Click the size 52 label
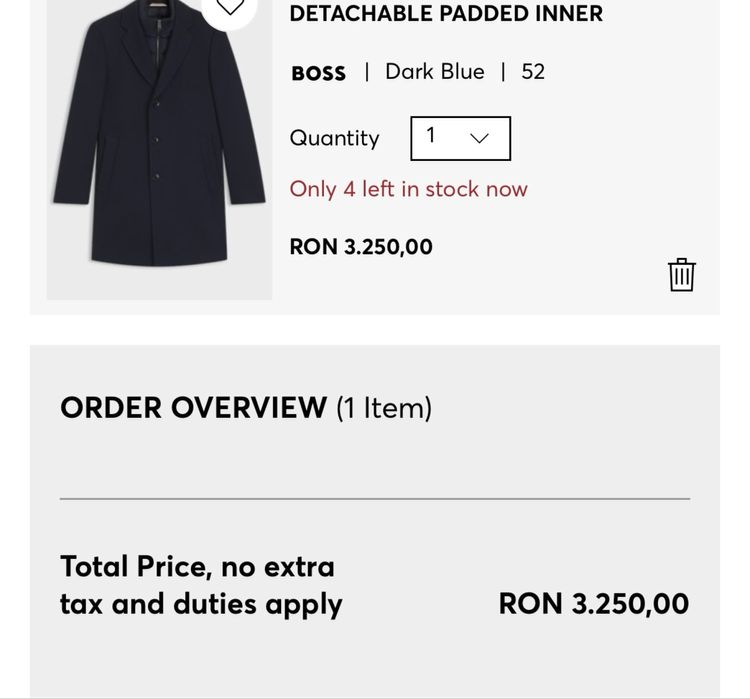The image size is (750, 699). (x=533, y=72)
